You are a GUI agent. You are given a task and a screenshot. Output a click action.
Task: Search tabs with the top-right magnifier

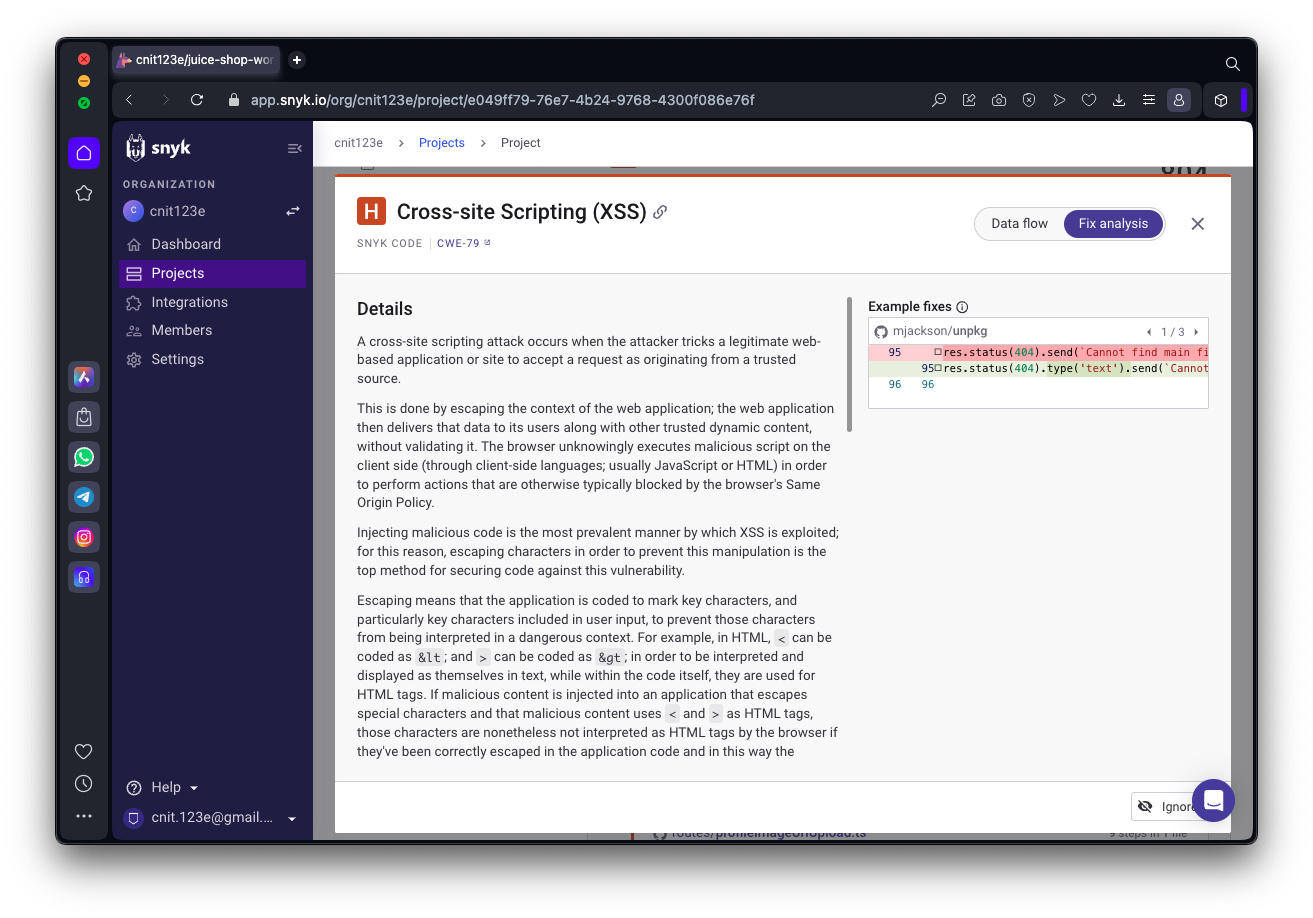pyautogui.click(x=1233, y=64)
